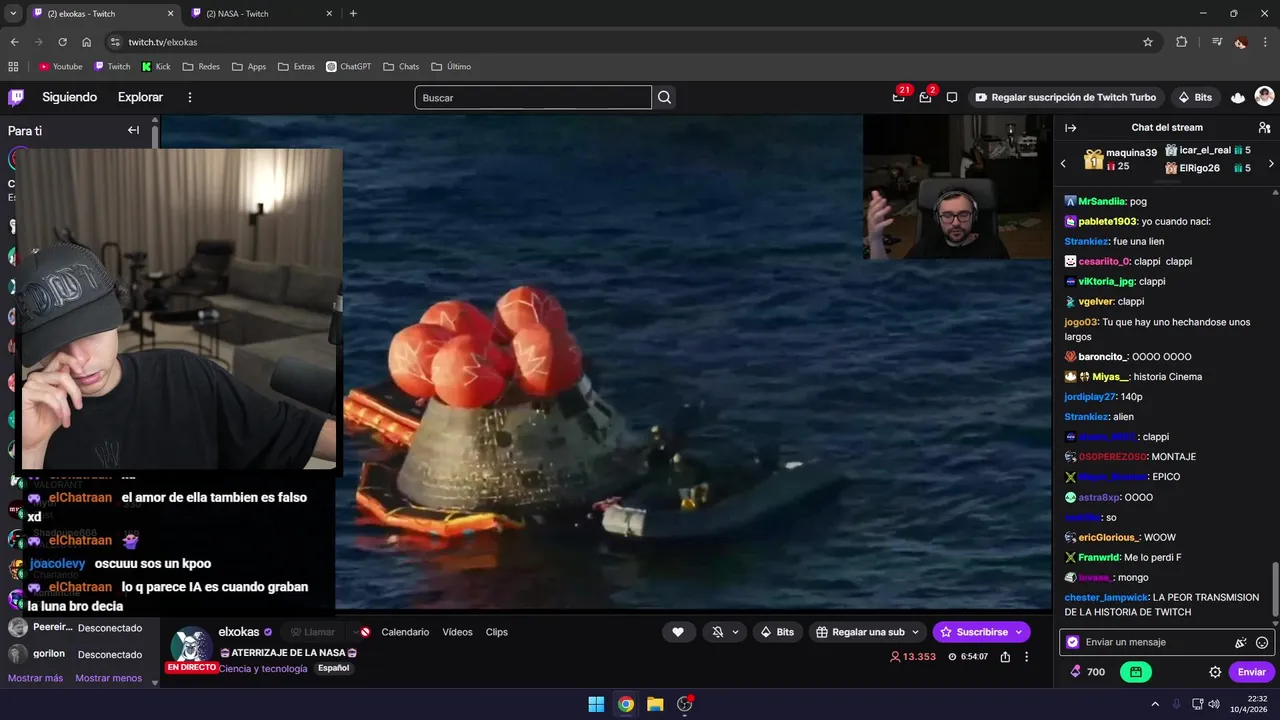This screenshot has height=720, width=1280.
Task: Open the volume speaker tray icon
Action: tap(1213, 704)
